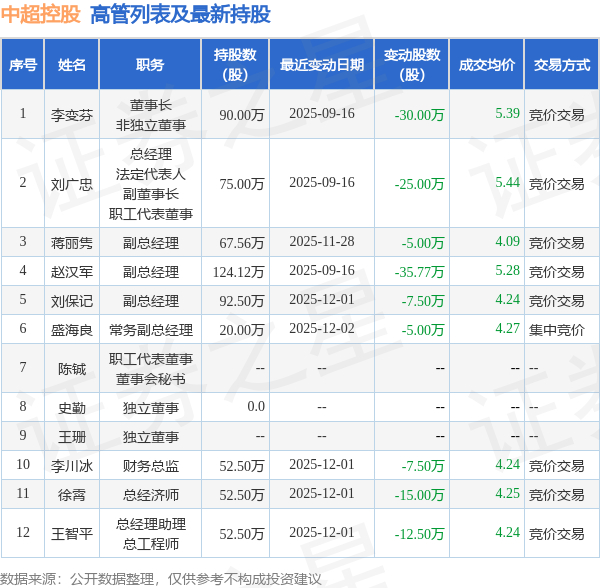Click the name 陈铖

click(x=72, y=369)
